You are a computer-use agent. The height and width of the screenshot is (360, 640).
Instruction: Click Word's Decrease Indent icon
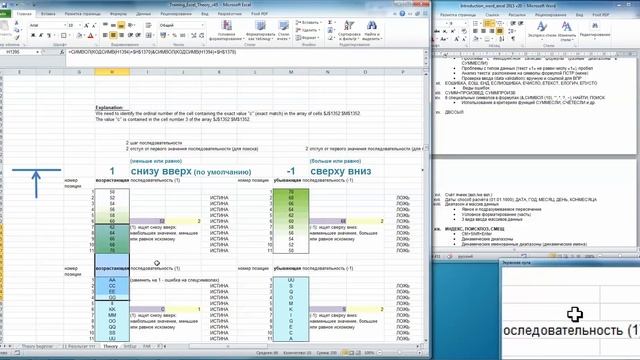tap(512, 23)
